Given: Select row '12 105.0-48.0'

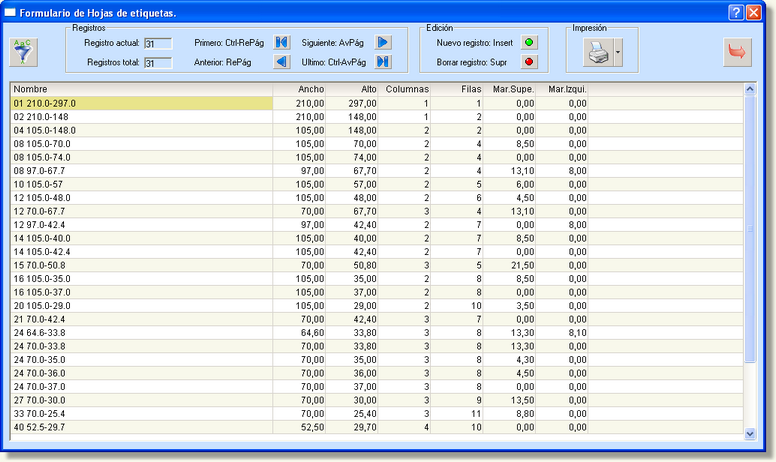Looking at the screenshot, I should pyautogui.click(x=377, y=198).
